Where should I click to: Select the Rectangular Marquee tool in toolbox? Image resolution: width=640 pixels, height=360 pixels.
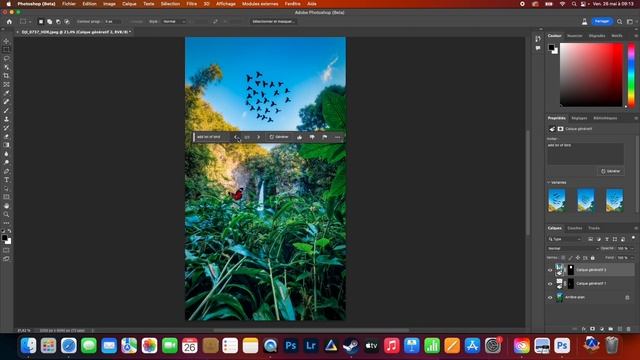pos(6,50)
